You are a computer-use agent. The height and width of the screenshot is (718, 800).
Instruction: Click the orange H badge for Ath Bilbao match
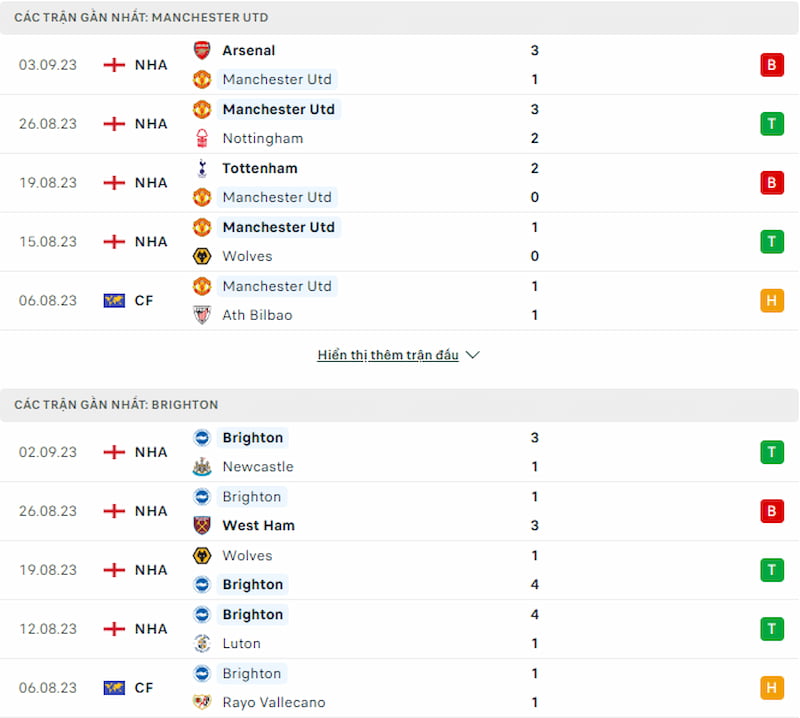pyautogui.click(x=771, y=300)
